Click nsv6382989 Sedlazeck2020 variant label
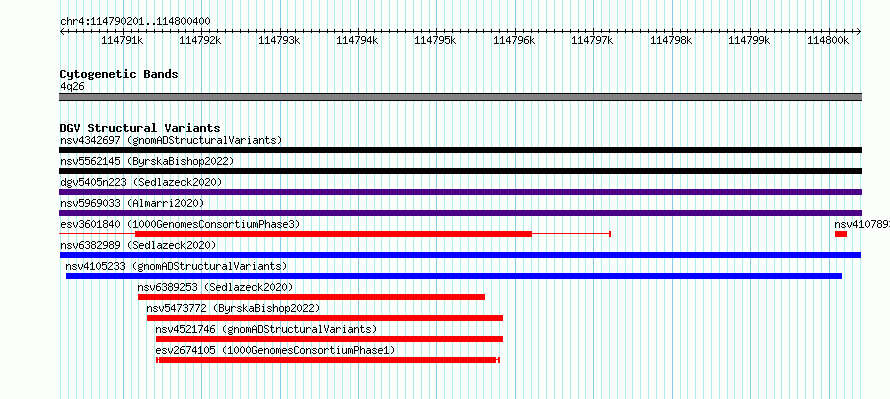This screenshot has height=399, width=890. 138,245
